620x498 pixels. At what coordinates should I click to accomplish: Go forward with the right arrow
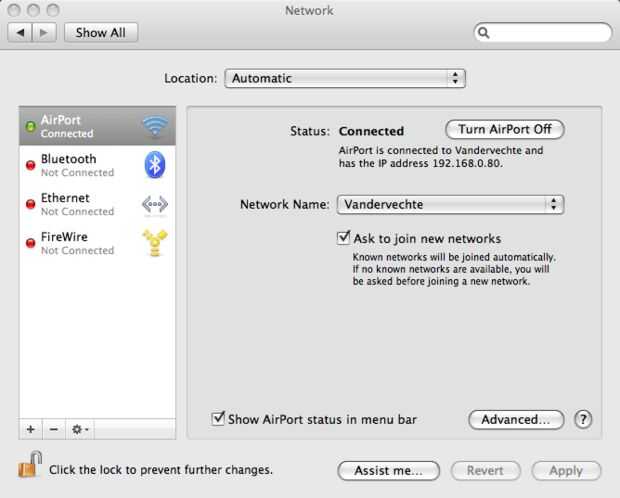(x=44, y=32)
